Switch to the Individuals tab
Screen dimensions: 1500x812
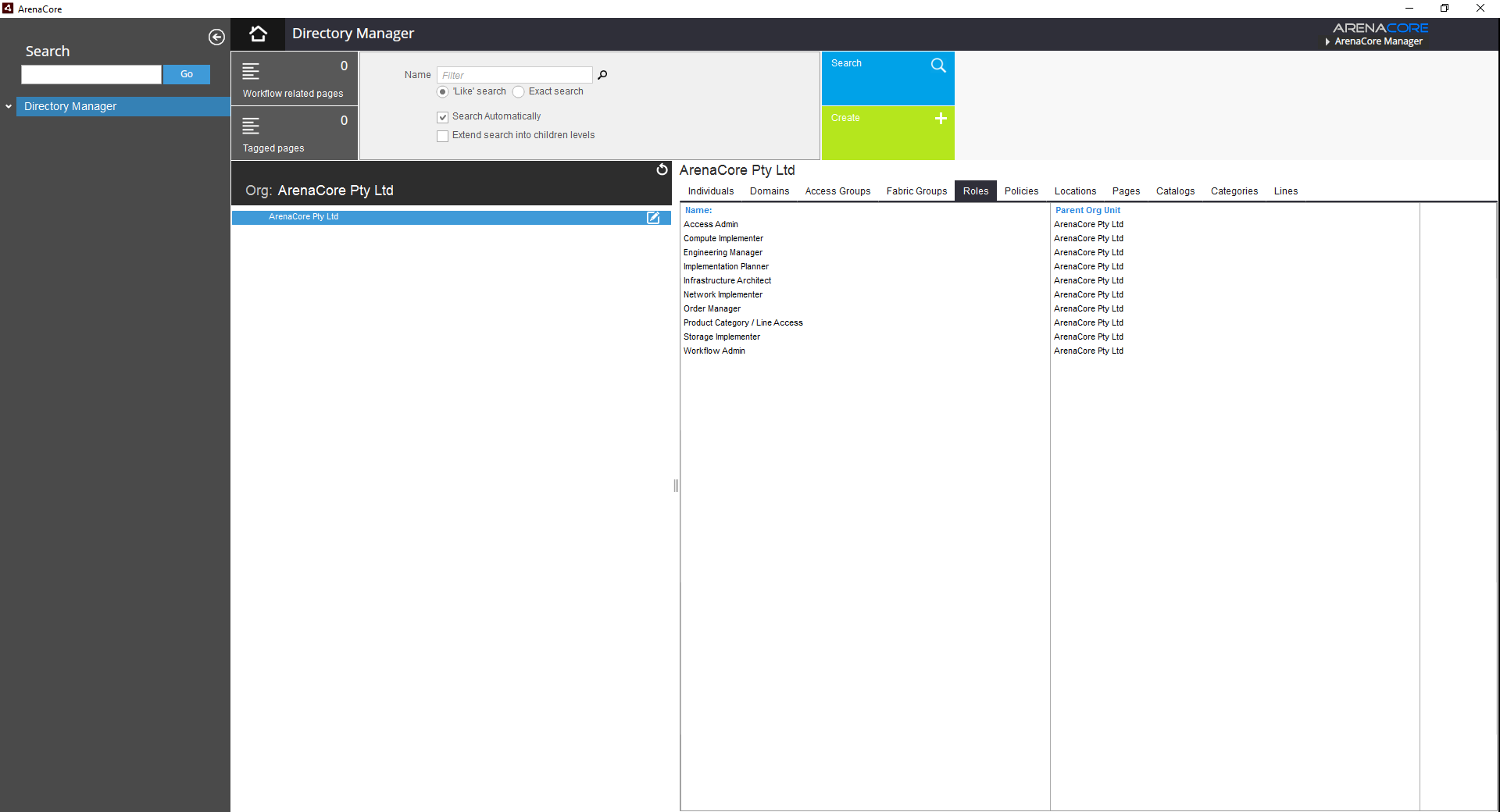pyautogui.click(x=711, y=191)
